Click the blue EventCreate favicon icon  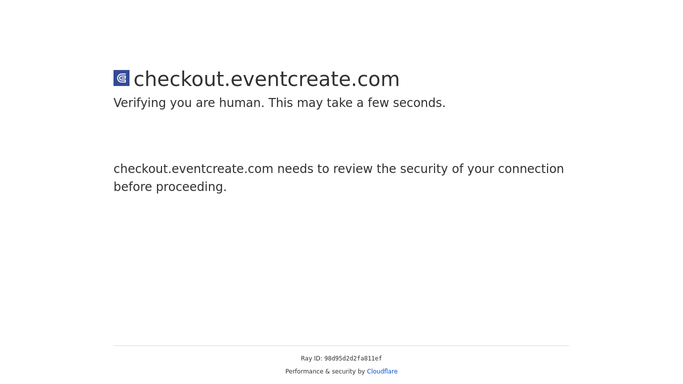click(122, 78)
